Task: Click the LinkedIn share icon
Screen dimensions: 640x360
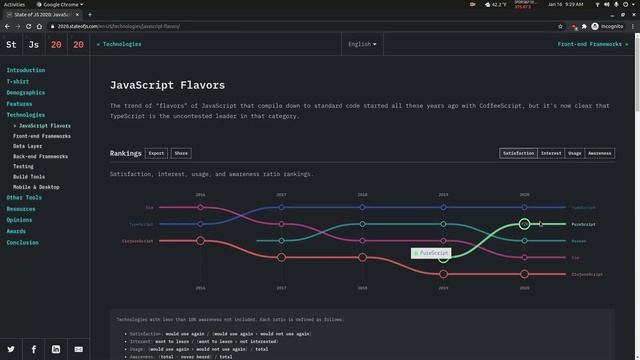Action: (56, 349)
